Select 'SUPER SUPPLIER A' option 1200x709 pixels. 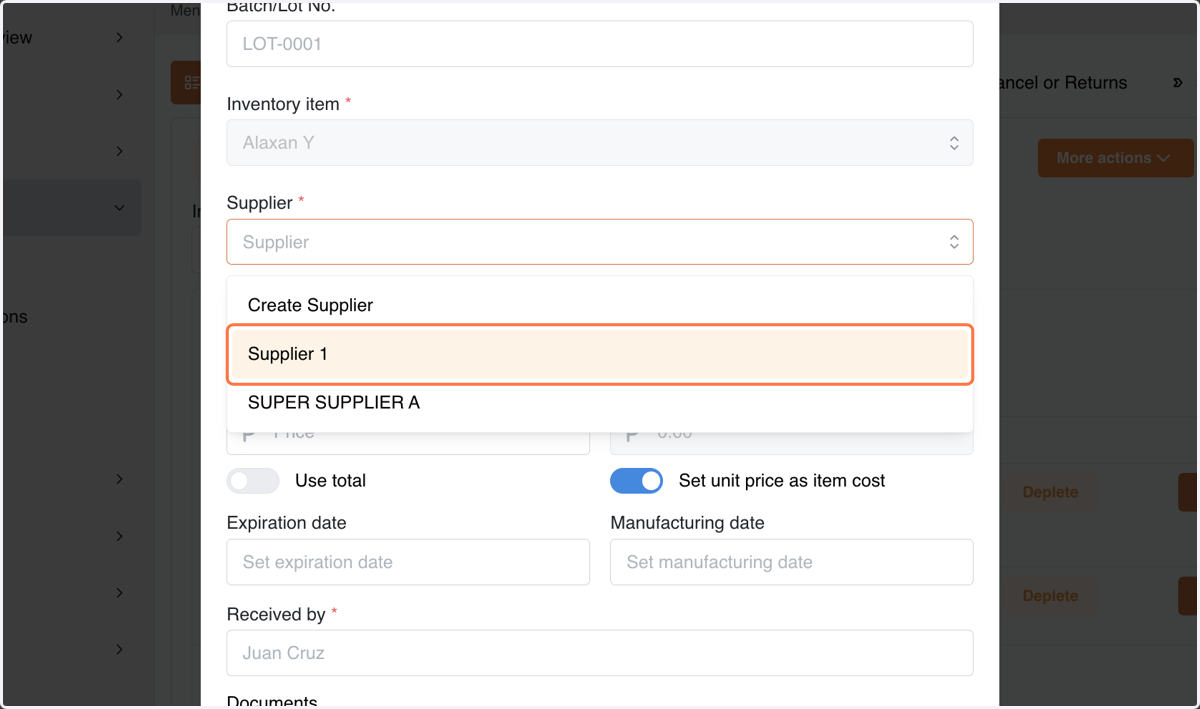[x=600, y=402]
